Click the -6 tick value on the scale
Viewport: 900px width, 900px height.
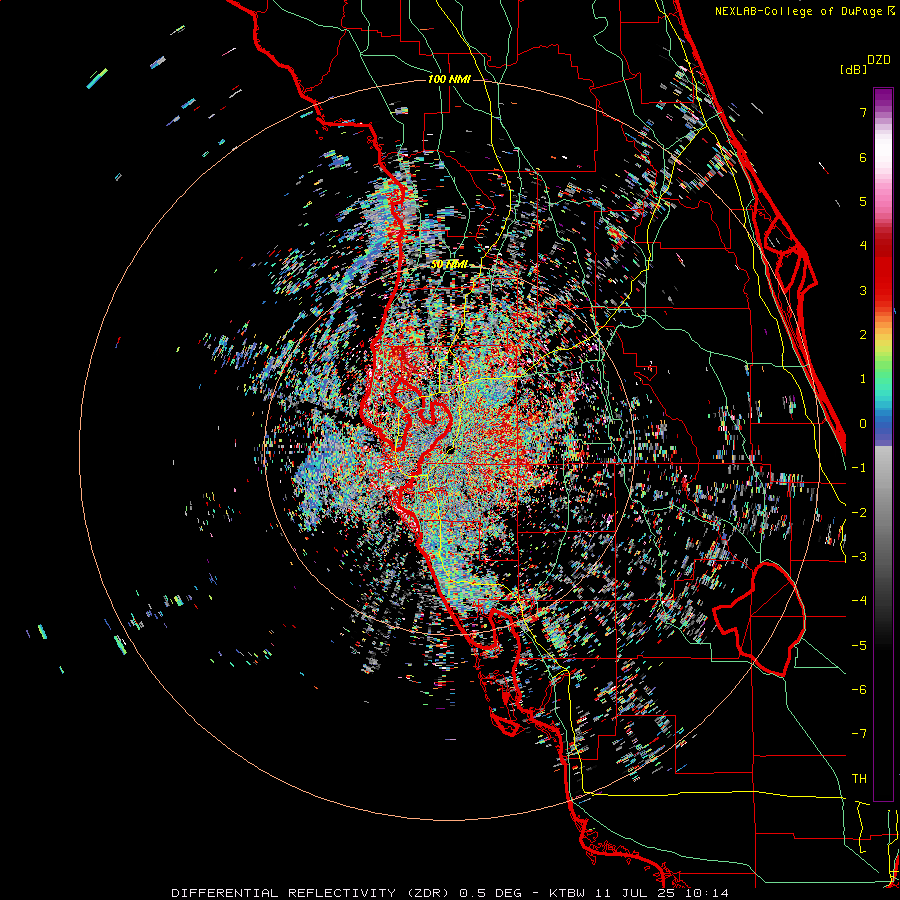[859, 690]
